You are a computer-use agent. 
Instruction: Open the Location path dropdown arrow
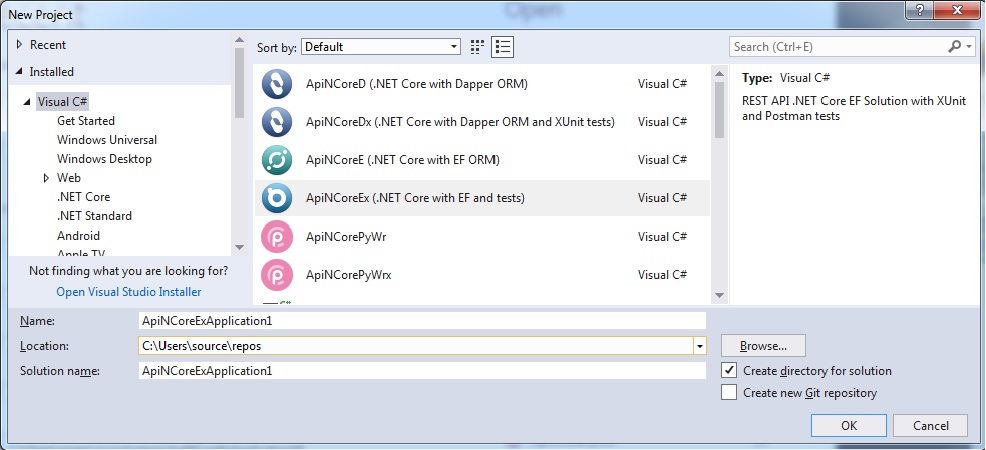click(699, 346)
